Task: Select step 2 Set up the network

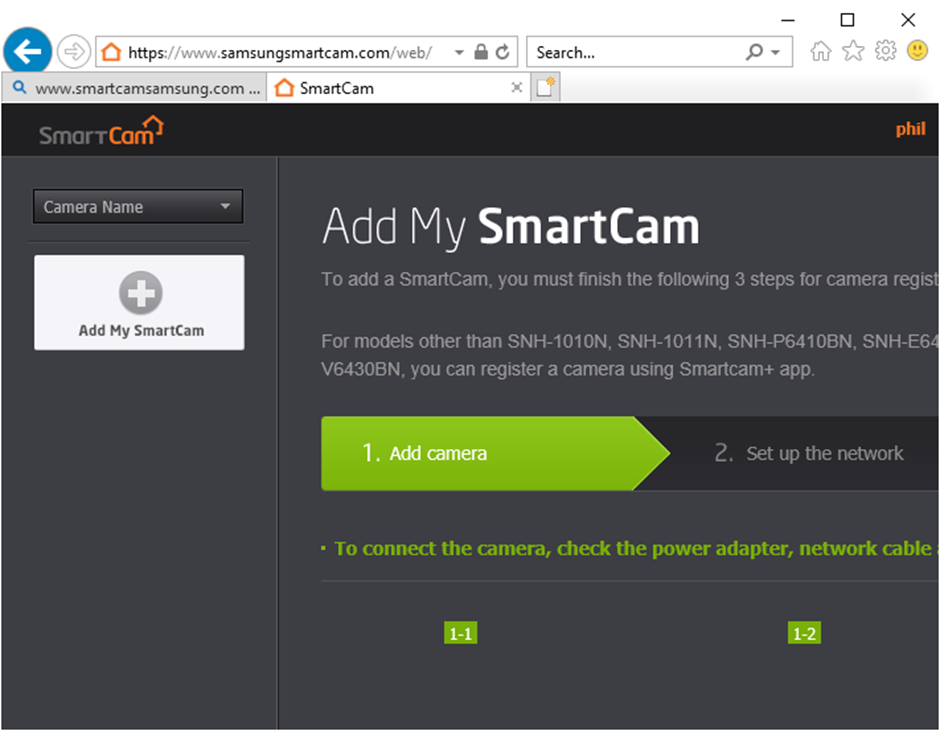Action: (808, 453)
